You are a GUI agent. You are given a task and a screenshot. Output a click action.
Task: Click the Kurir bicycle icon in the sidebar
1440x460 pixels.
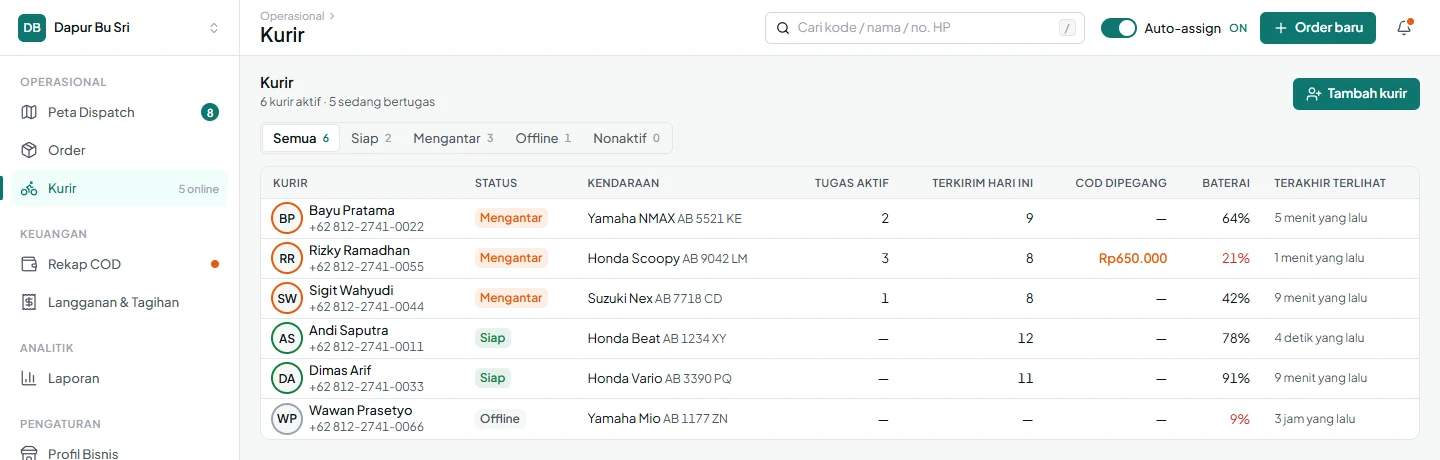click(29, 188)
